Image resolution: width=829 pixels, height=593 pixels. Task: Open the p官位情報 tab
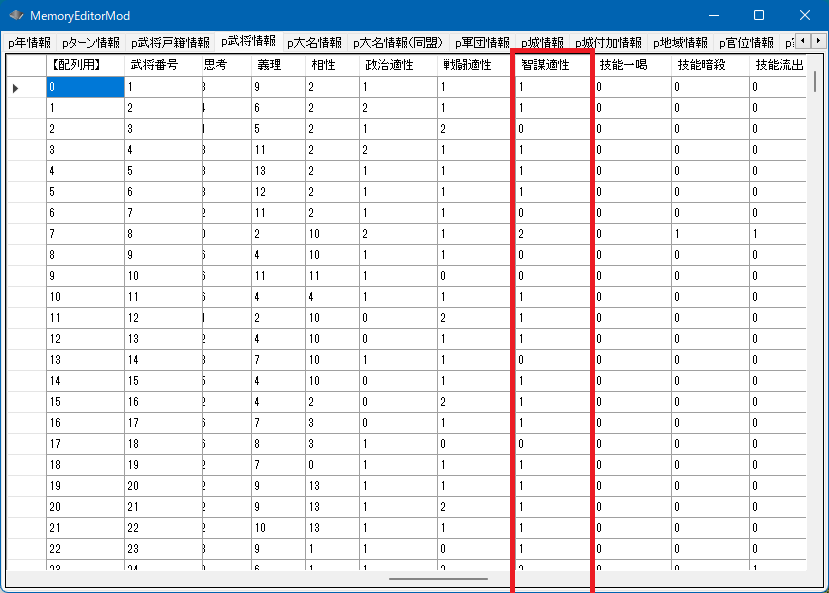coord(746,43)
